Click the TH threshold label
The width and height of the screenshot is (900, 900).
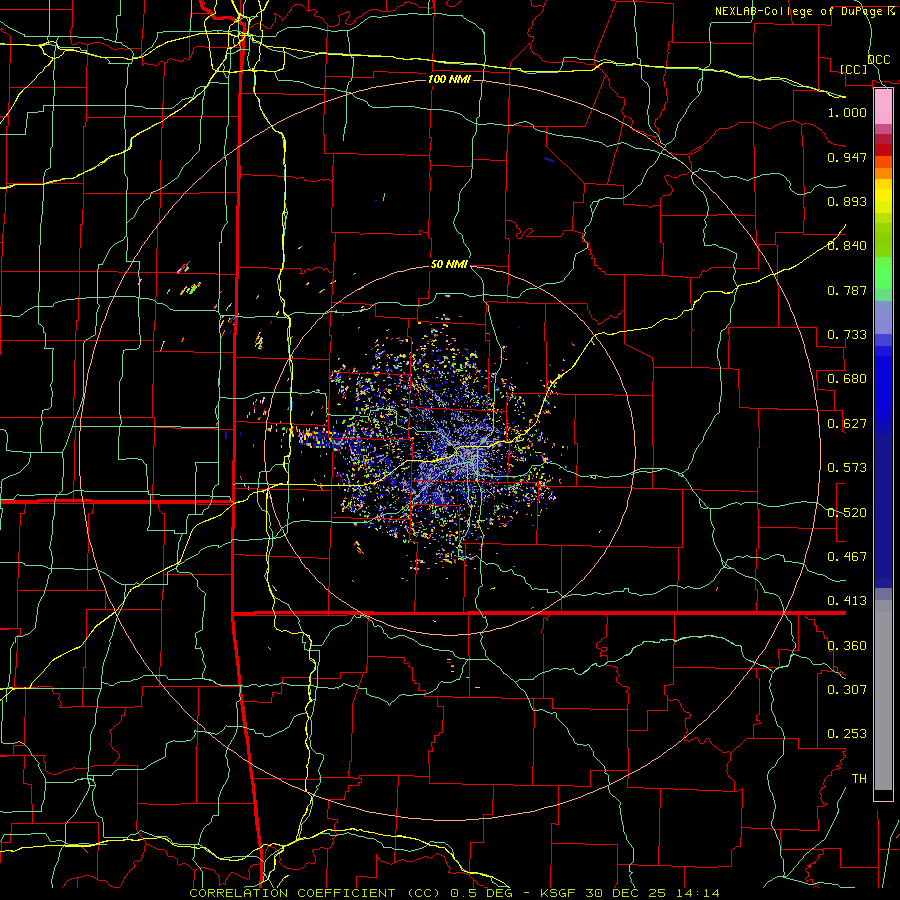pyautogui.click(x=859, y=779)
